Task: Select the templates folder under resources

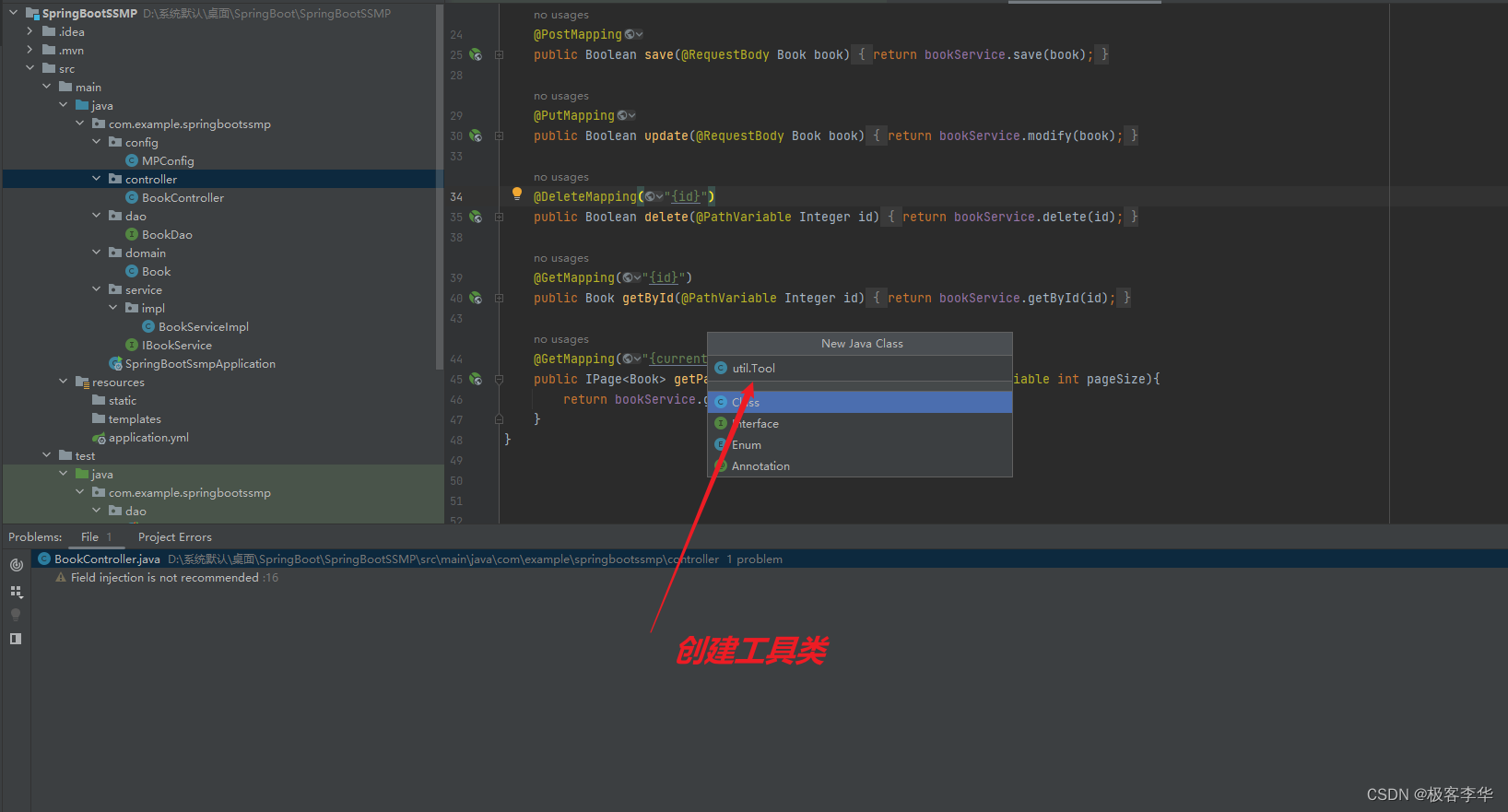Action: [135, 418]
